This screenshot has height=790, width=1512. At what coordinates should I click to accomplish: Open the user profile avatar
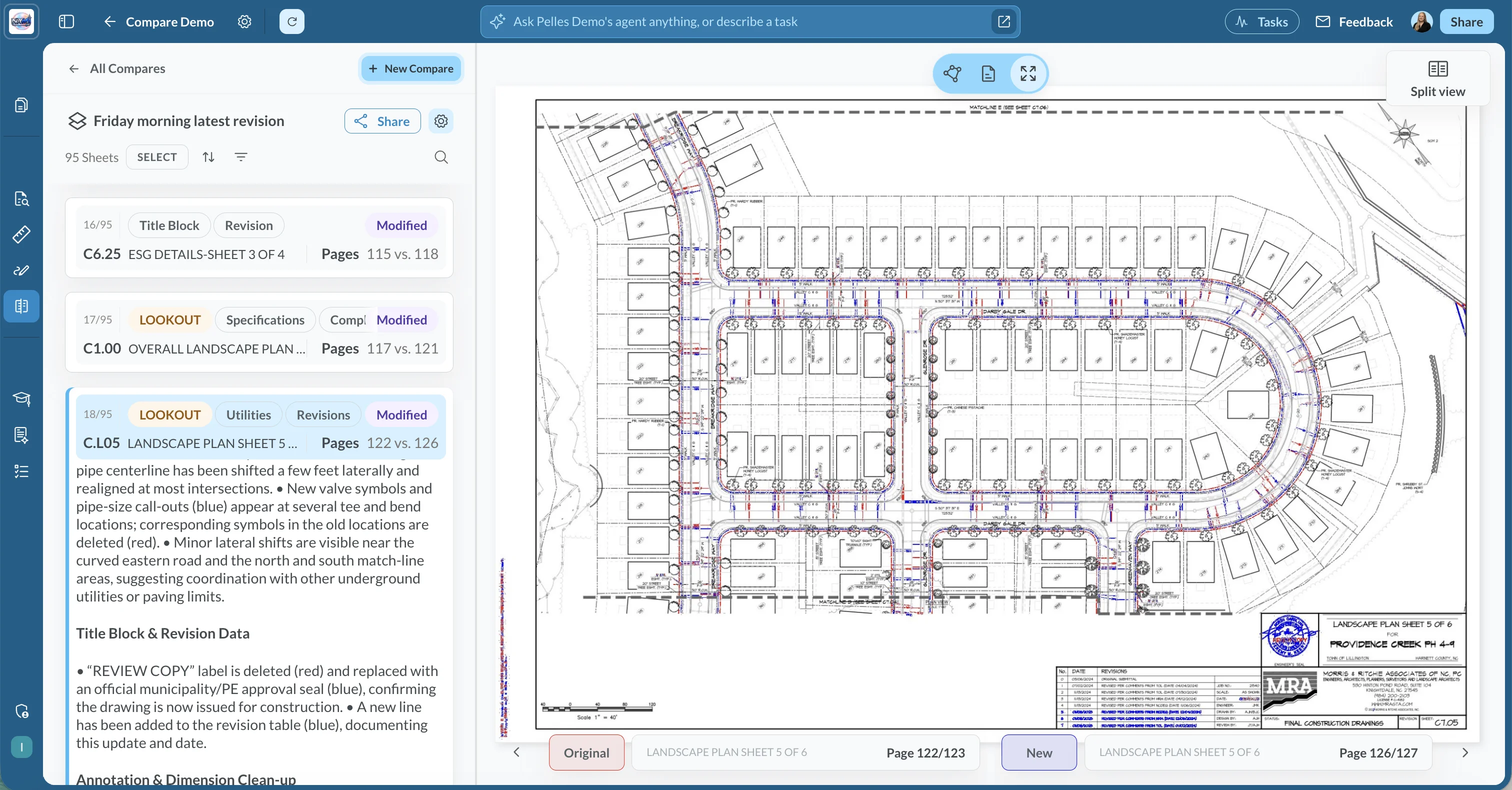tap(1420, 21)
